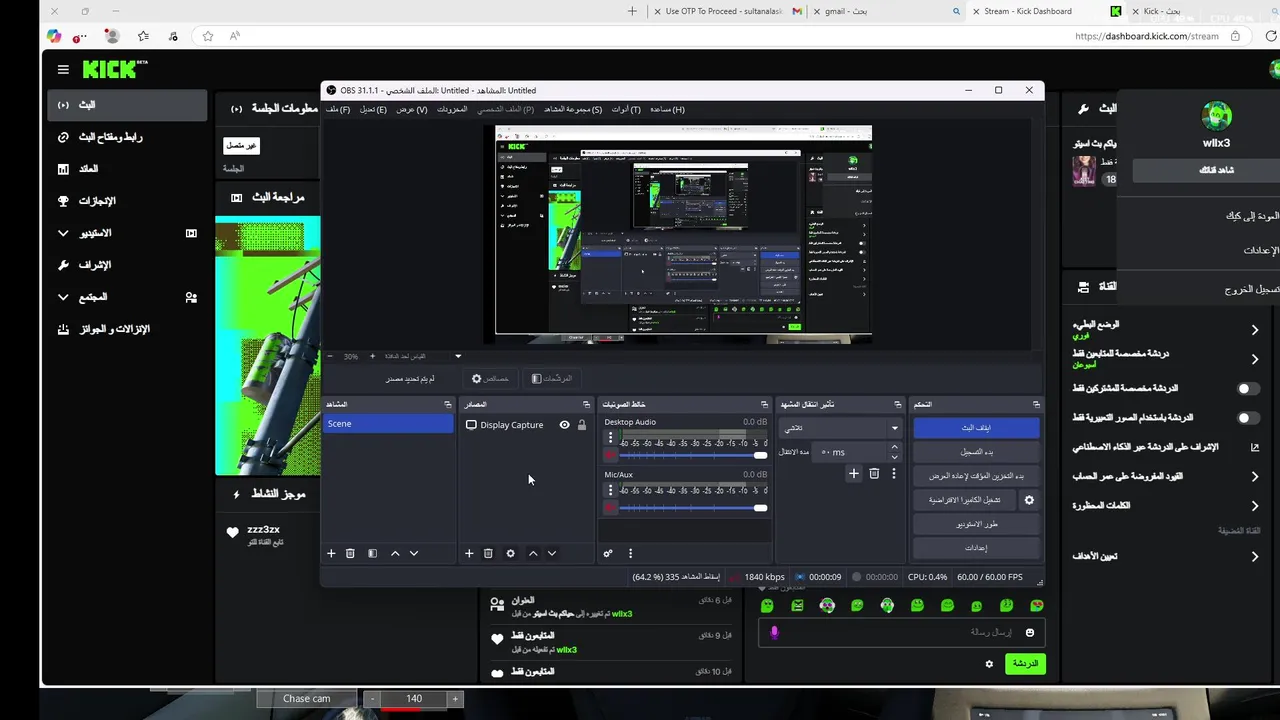Click the Start Replay Buffer button
This screenshot has width=1280, height=720.
point(976,476)
